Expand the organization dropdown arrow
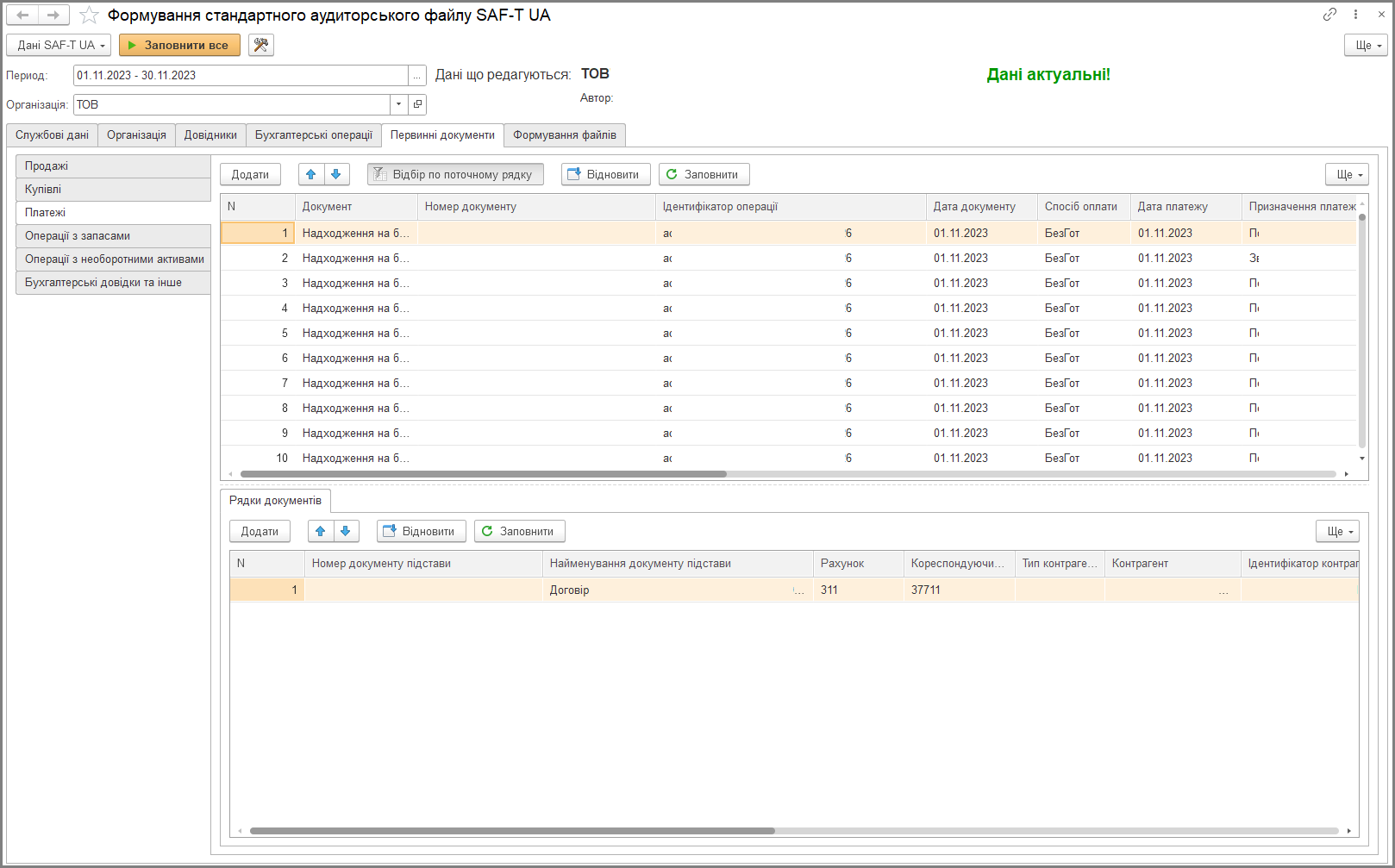The width and height of the screenshot is (1395, 868). [x=398, y=104]
